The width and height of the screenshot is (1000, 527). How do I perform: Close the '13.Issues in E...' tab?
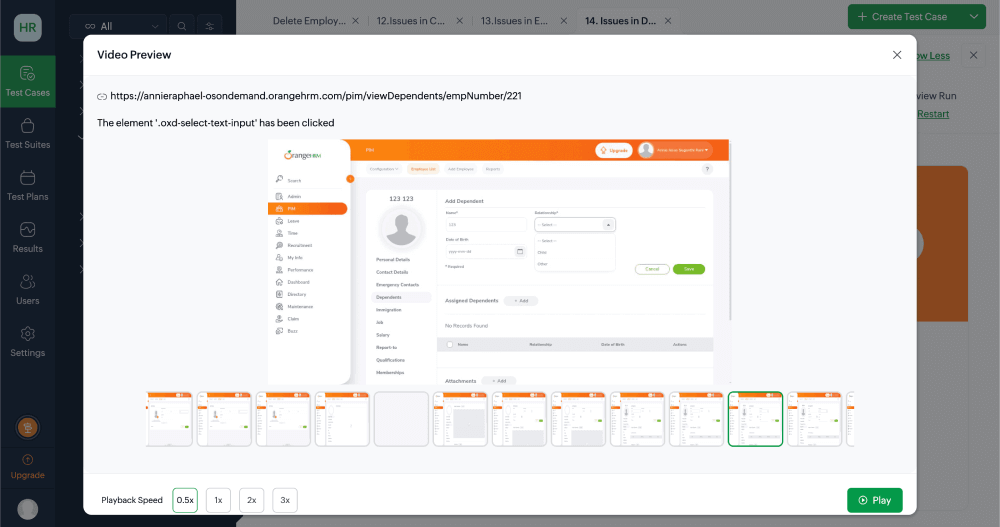pos(564,21)
